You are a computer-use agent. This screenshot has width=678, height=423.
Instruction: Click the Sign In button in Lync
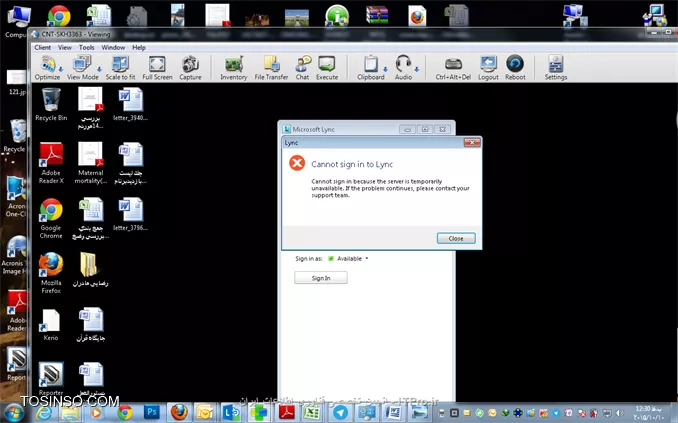[321, 278]
